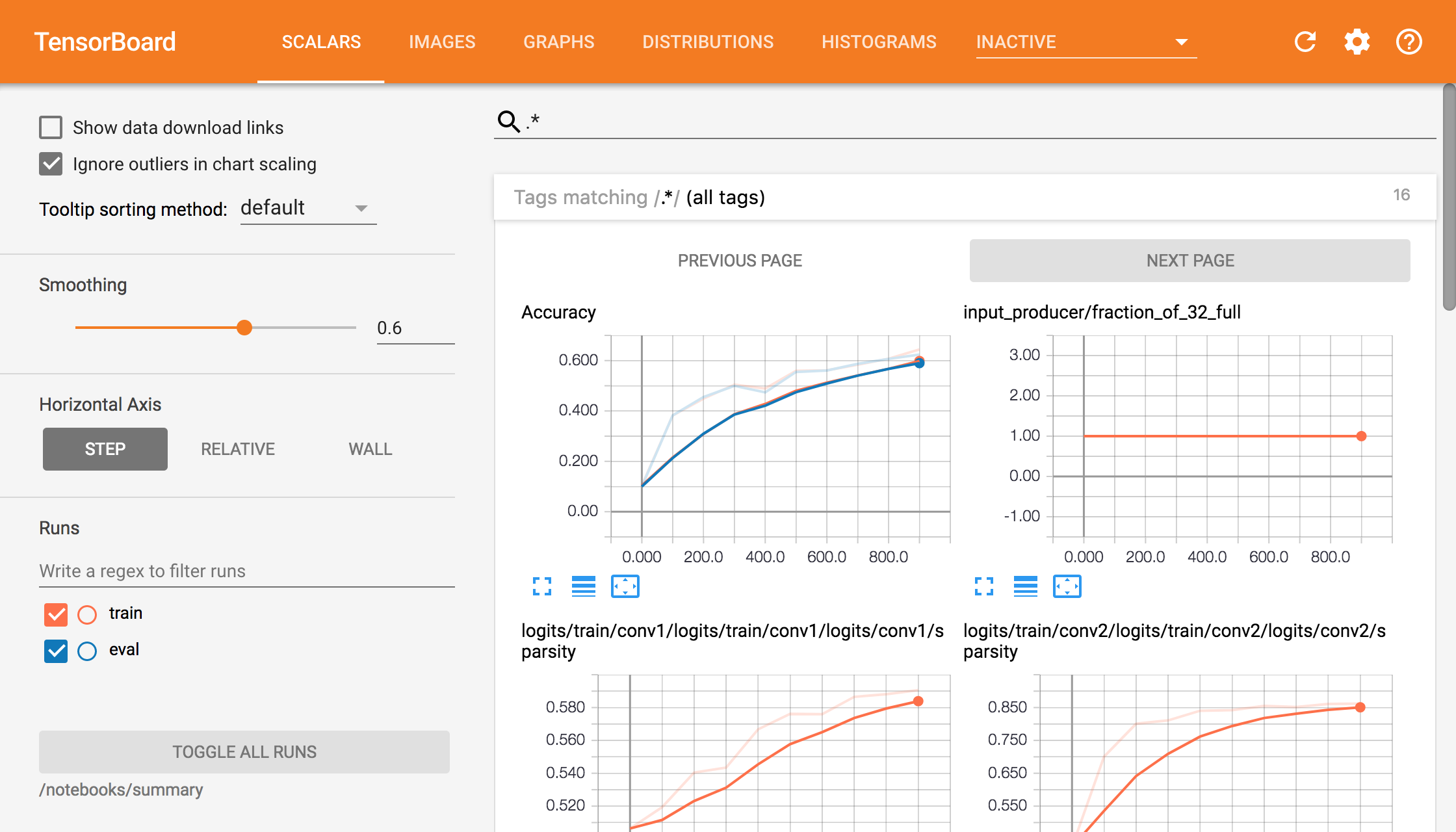Fit domain to data on Accuracy chart
Screen dimensions: 1456x832
tap(625, 586)
